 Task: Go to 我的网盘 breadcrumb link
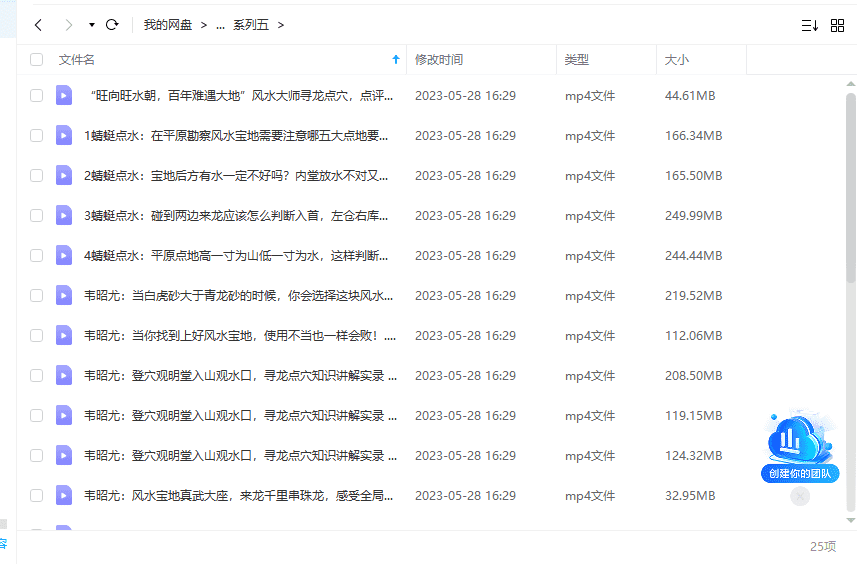click(x=168, y=25)
